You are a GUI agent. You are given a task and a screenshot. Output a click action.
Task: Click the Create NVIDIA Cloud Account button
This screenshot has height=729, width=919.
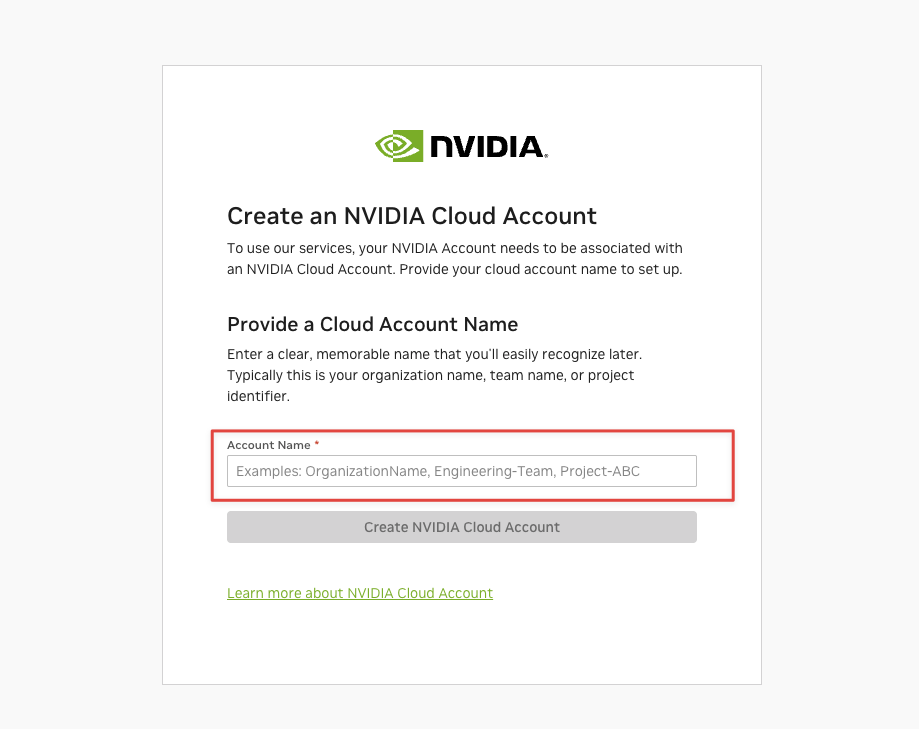(462, 527)
